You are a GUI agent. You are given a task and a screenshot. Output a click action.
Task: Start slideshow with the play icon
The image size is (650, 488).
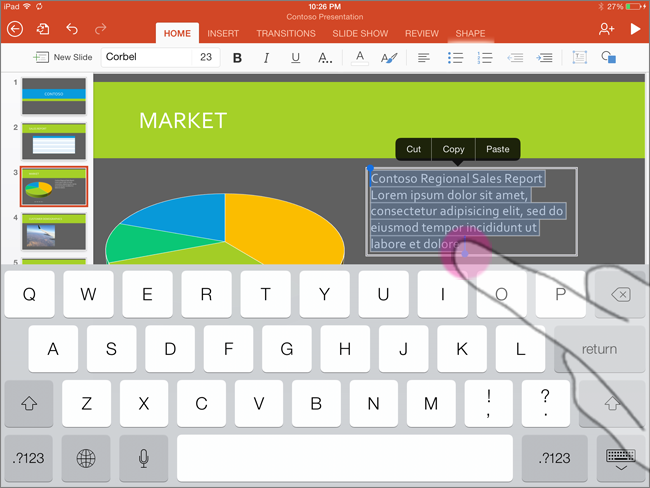[635, 30]
